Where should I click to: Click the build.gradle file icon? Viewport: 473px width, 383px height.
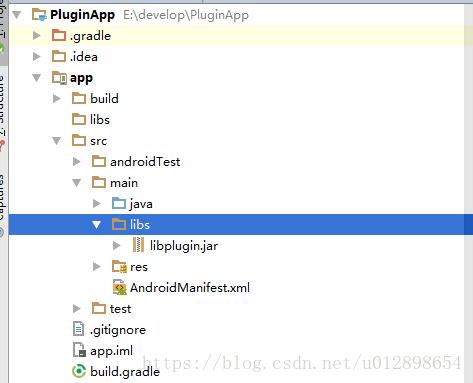(79, 371)
